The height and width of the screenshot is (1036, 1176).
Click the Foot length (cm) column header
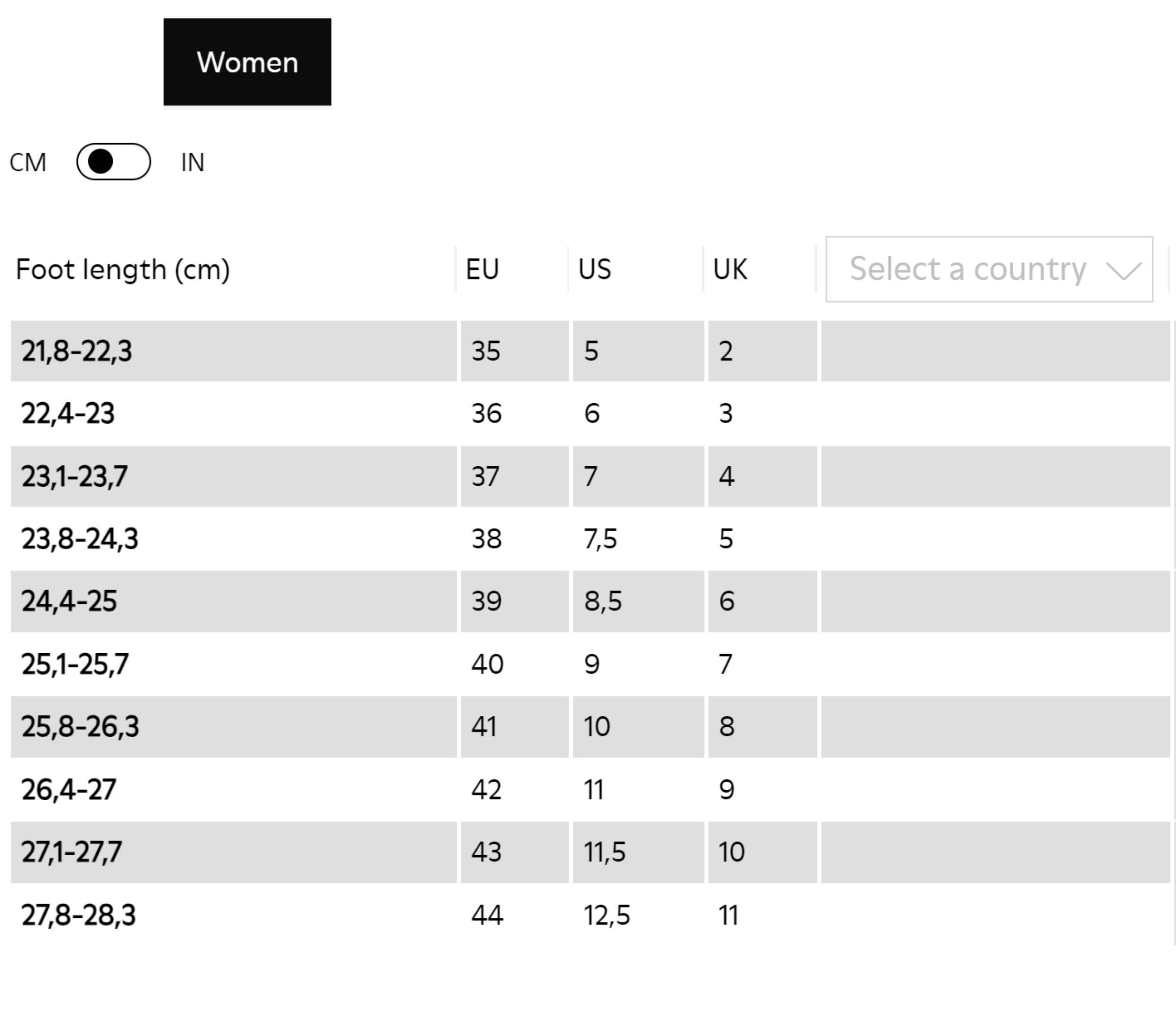[122, 269]
